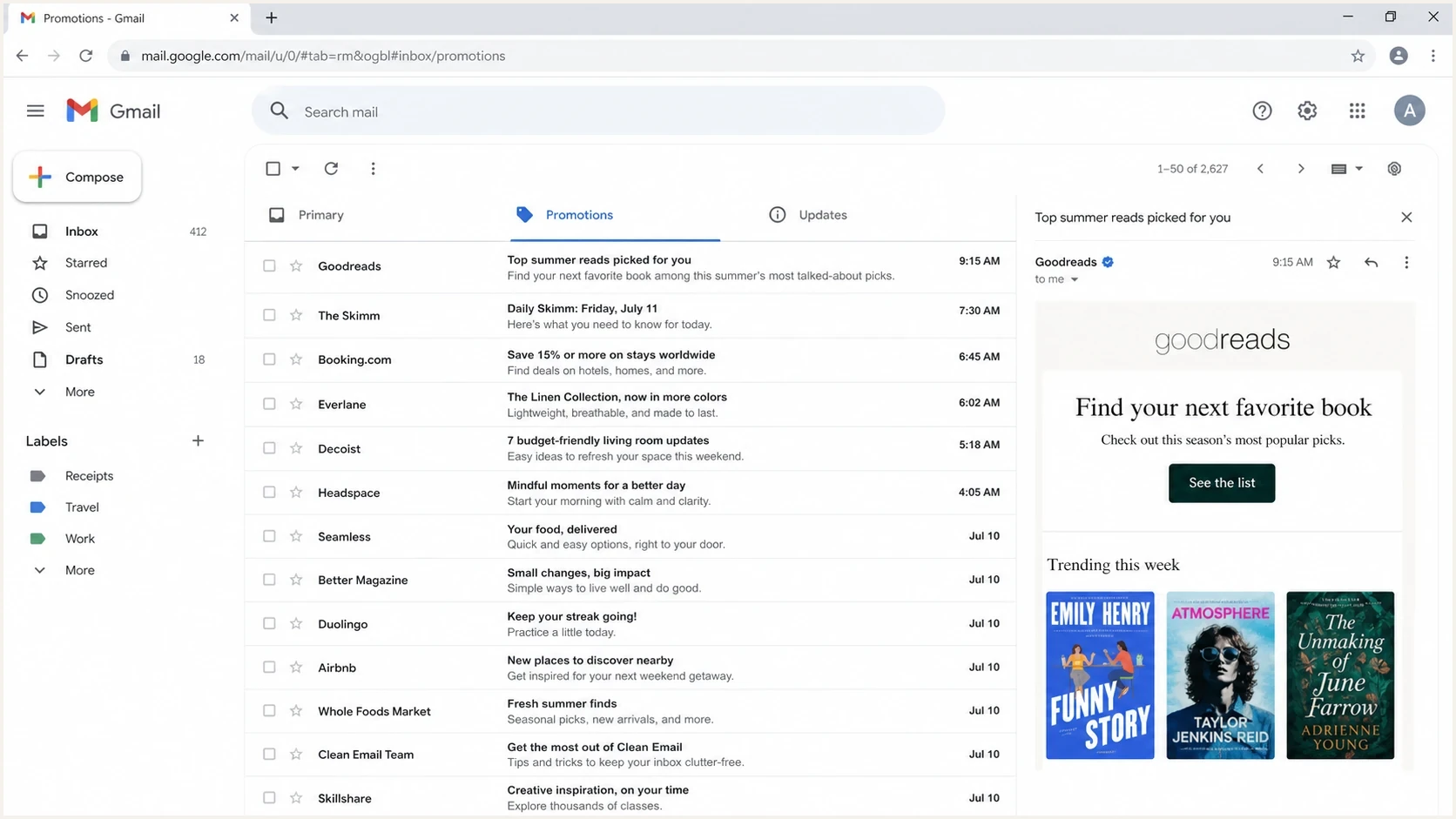Screen dimensions: 1456x819
Task: Open the Support help icon
Action: tap(1262, 111)
